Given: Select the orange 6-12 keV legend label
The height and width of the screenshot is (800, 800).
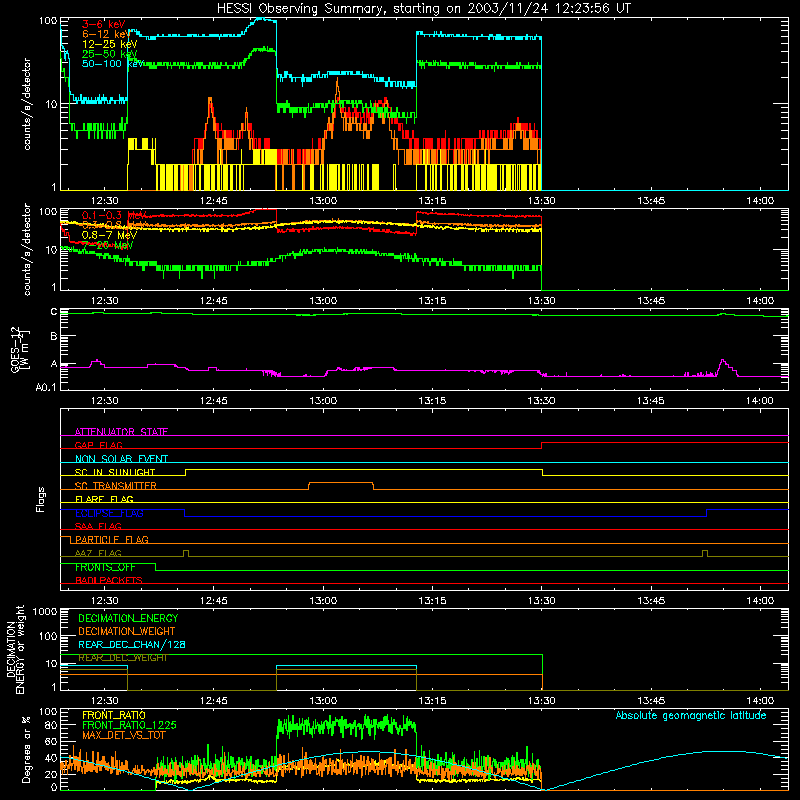Looking at the screenshot, I should point(105,34).
